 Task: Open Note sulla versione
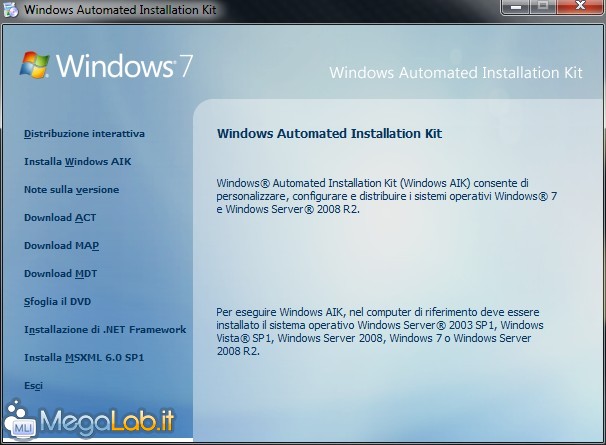pos(71,189)
